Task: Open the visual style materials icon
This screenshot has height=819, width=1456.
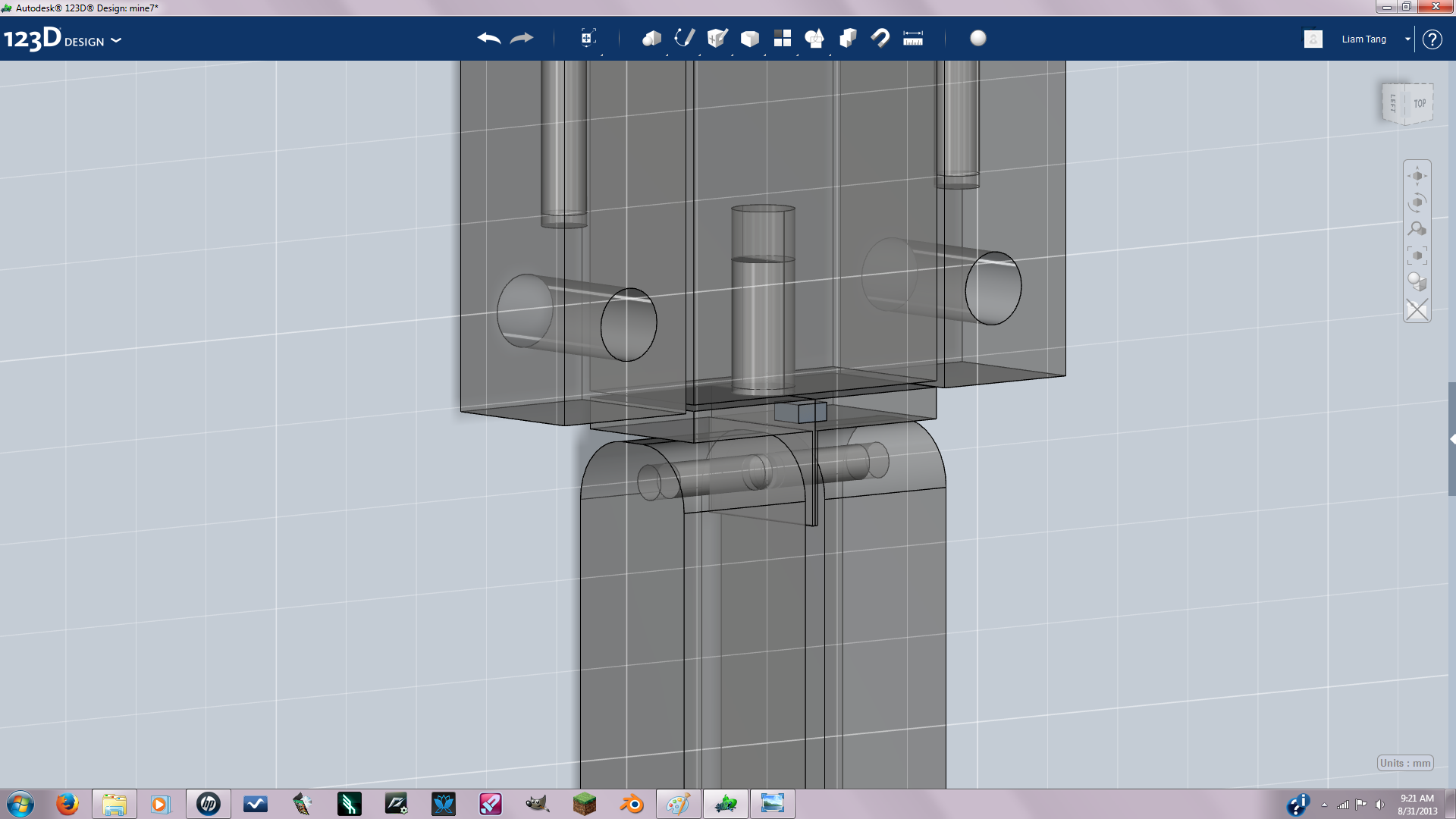Action: pos(1417,282)
